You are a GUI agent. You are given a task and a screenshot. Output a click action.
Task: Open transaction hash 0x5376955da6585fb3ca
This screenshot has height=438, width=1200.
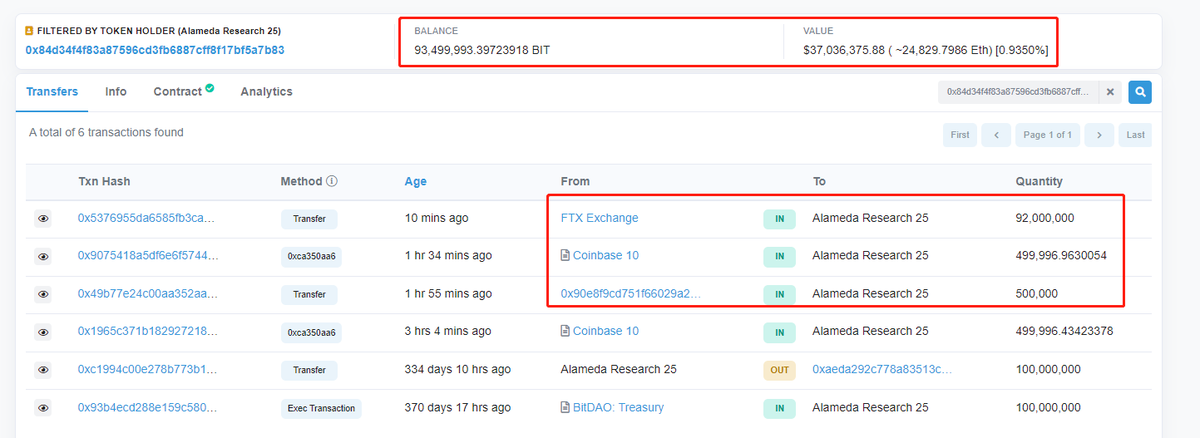[146, 218]
